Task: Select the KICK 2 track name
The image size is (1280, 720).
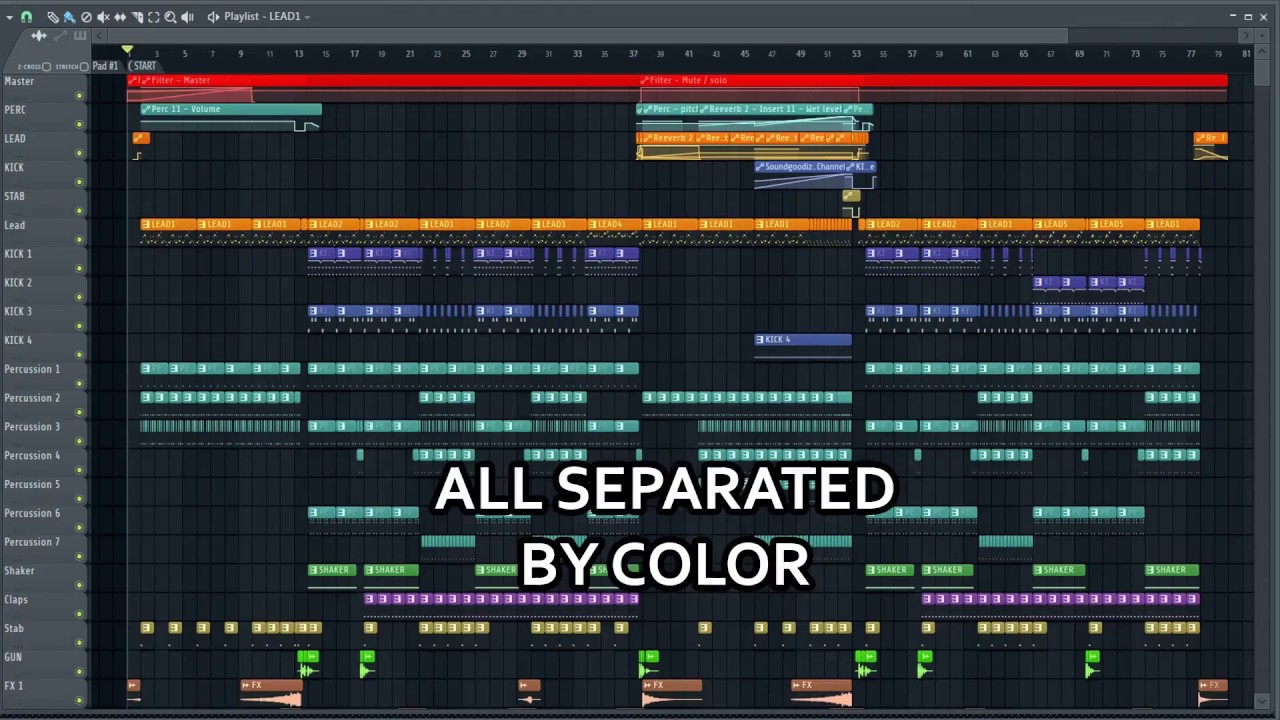Action: pos(18,283)
